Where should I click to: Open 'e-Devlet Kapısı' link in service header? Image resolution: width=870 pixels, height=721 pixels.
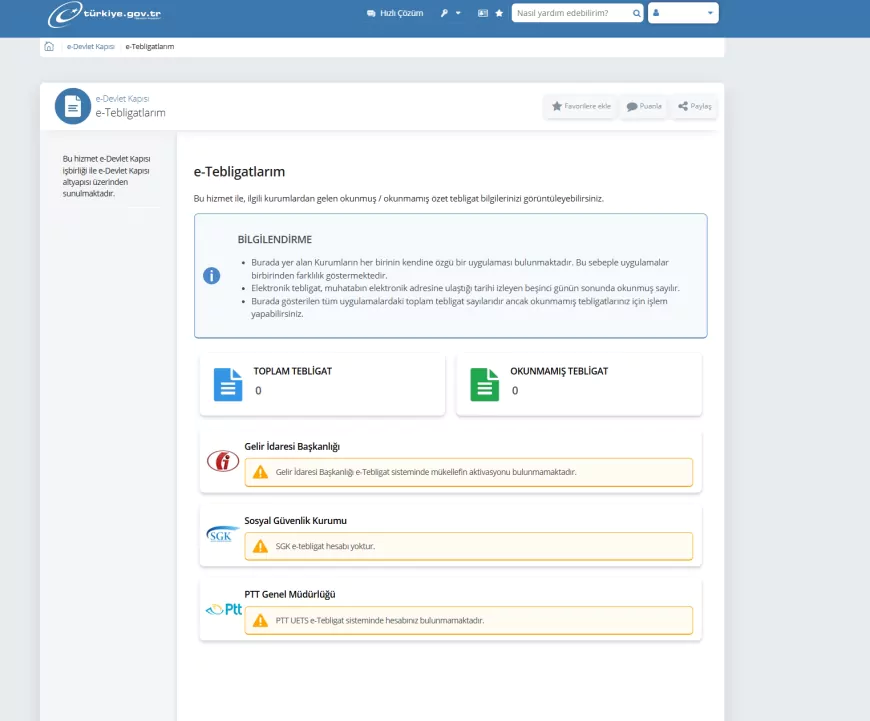pyautogui.click(x=122, y=99)
